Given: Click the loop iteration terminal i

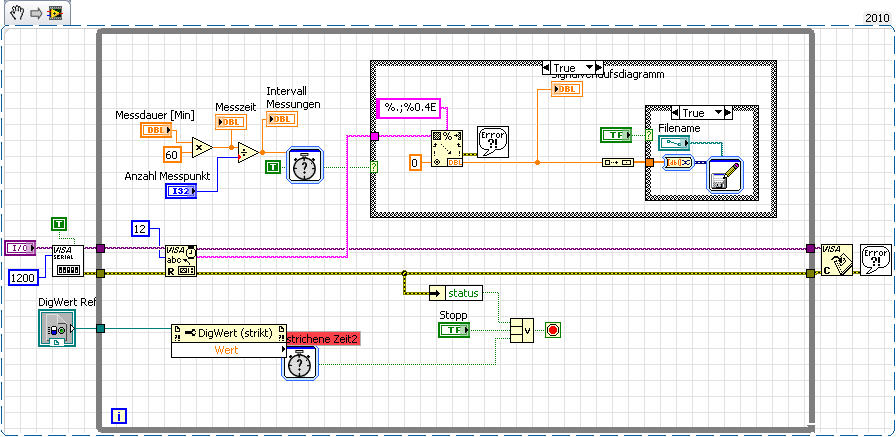Looking at the screenshot, I should 119,417.
